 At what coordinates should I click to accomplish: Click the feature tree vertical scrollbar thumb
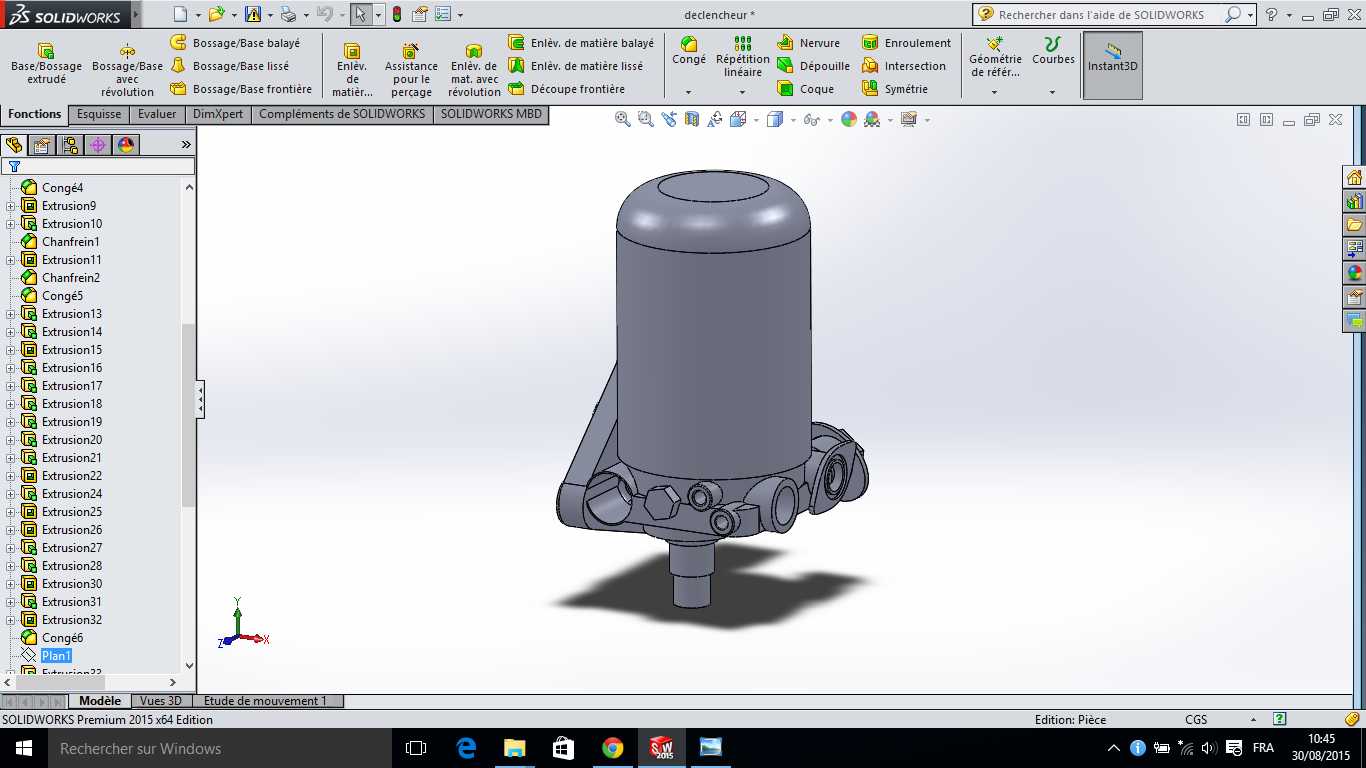(189, 415)
